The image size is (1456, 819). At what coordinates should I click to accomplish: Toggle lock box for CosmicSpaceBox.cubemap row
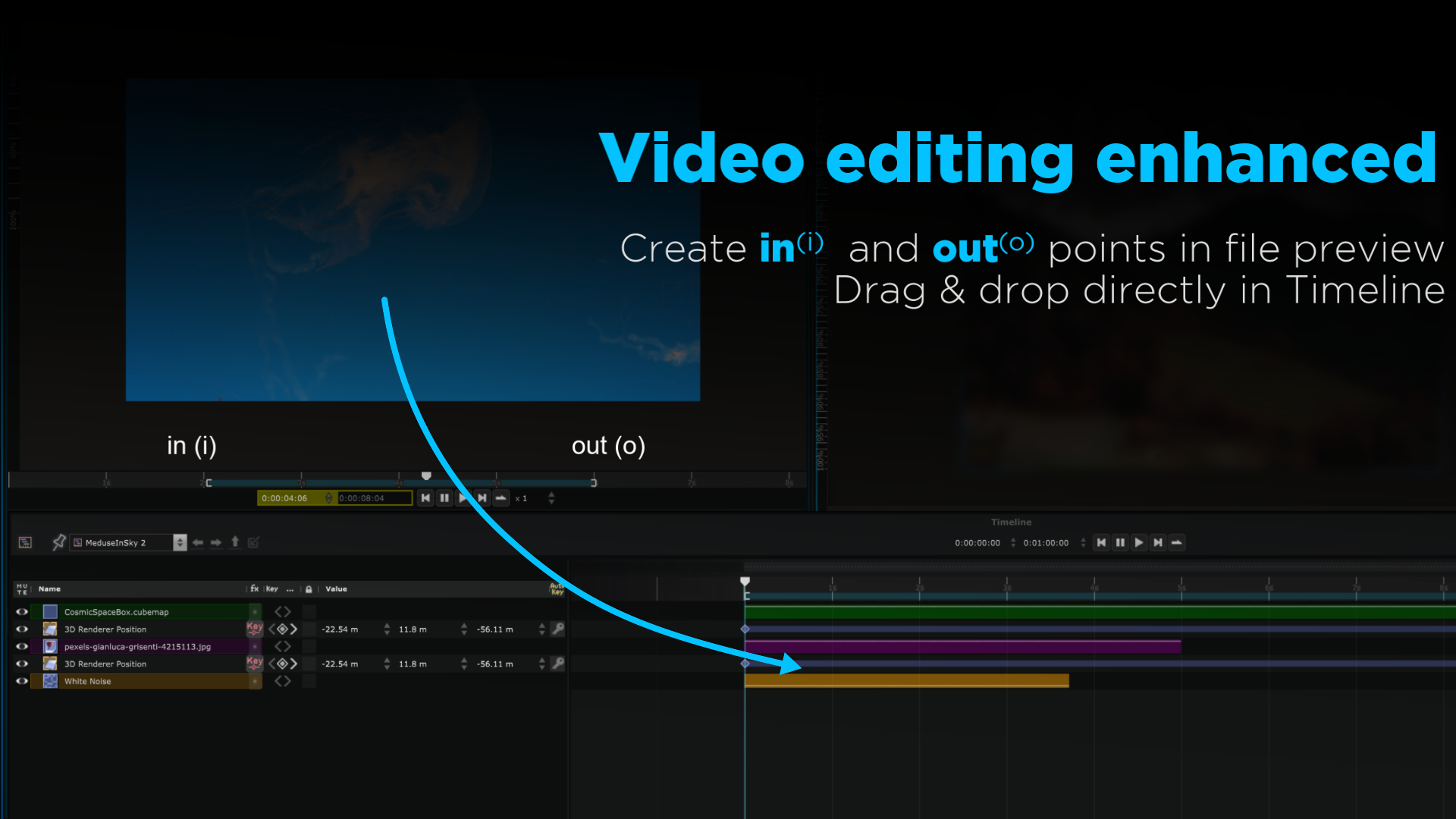coord(309,612)
